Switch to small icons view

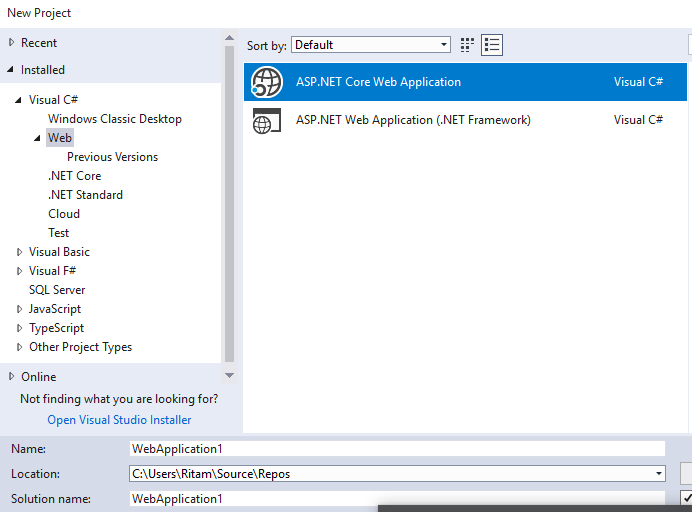coord(467,45)
